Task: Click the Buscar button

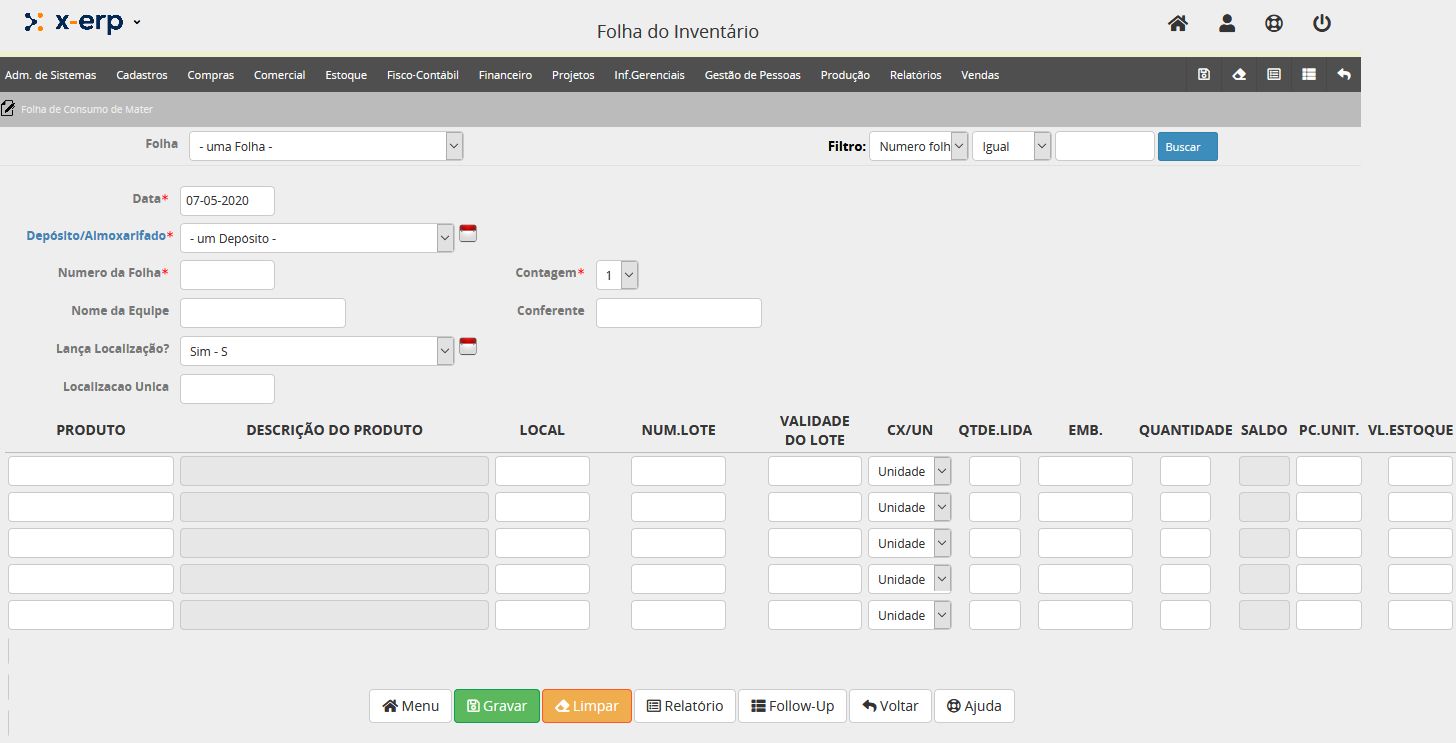Action: (x=1188, y=146)
